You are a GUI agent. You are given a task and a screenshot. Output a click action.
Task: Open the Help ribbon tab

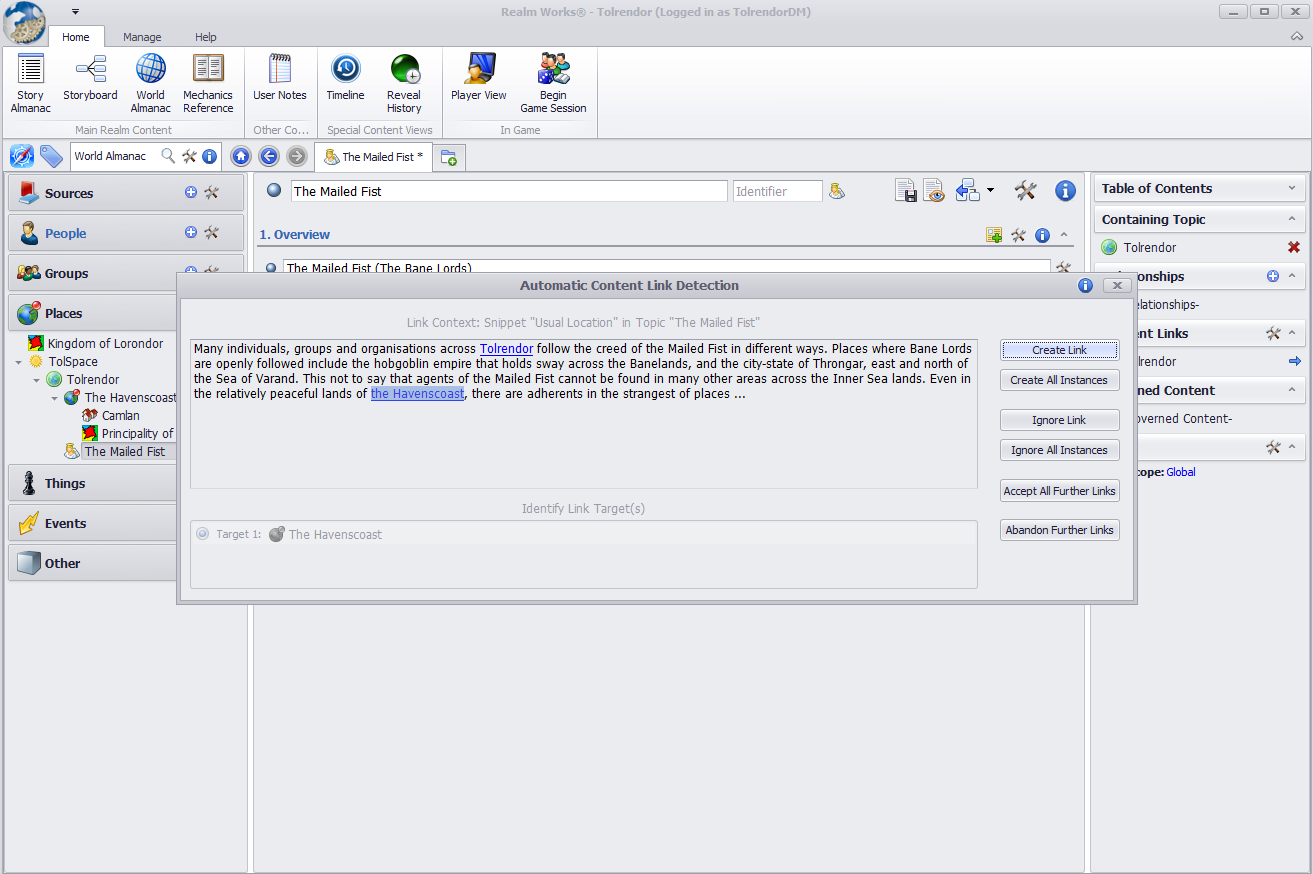[205, 37]
